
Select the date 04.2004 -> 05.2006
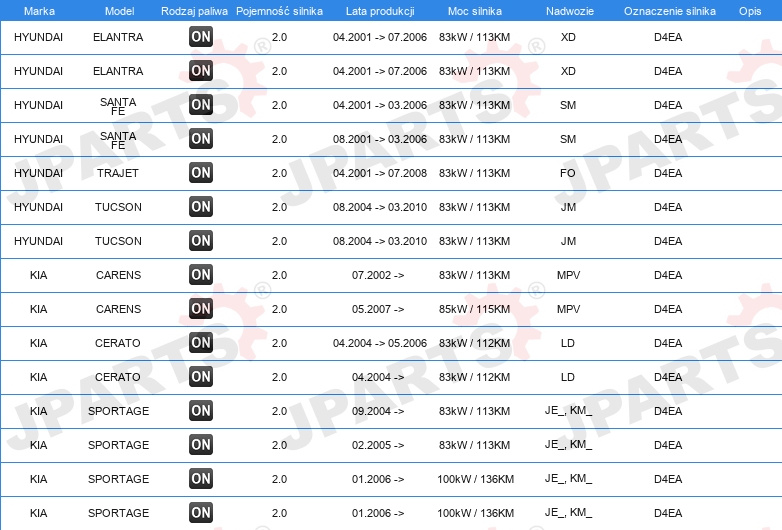point(380,343)
